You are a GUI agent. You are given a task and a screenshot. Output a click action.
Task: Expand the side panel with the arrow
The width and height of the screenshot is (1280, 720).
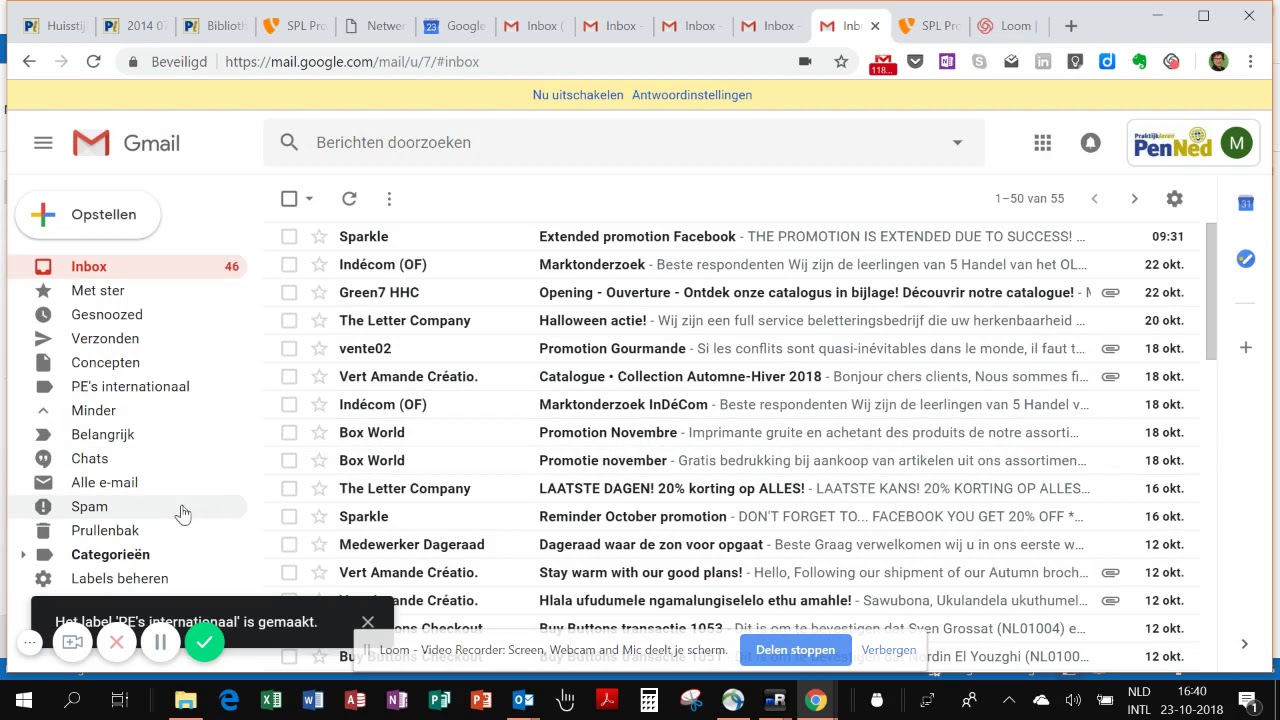click(1244, 644)
